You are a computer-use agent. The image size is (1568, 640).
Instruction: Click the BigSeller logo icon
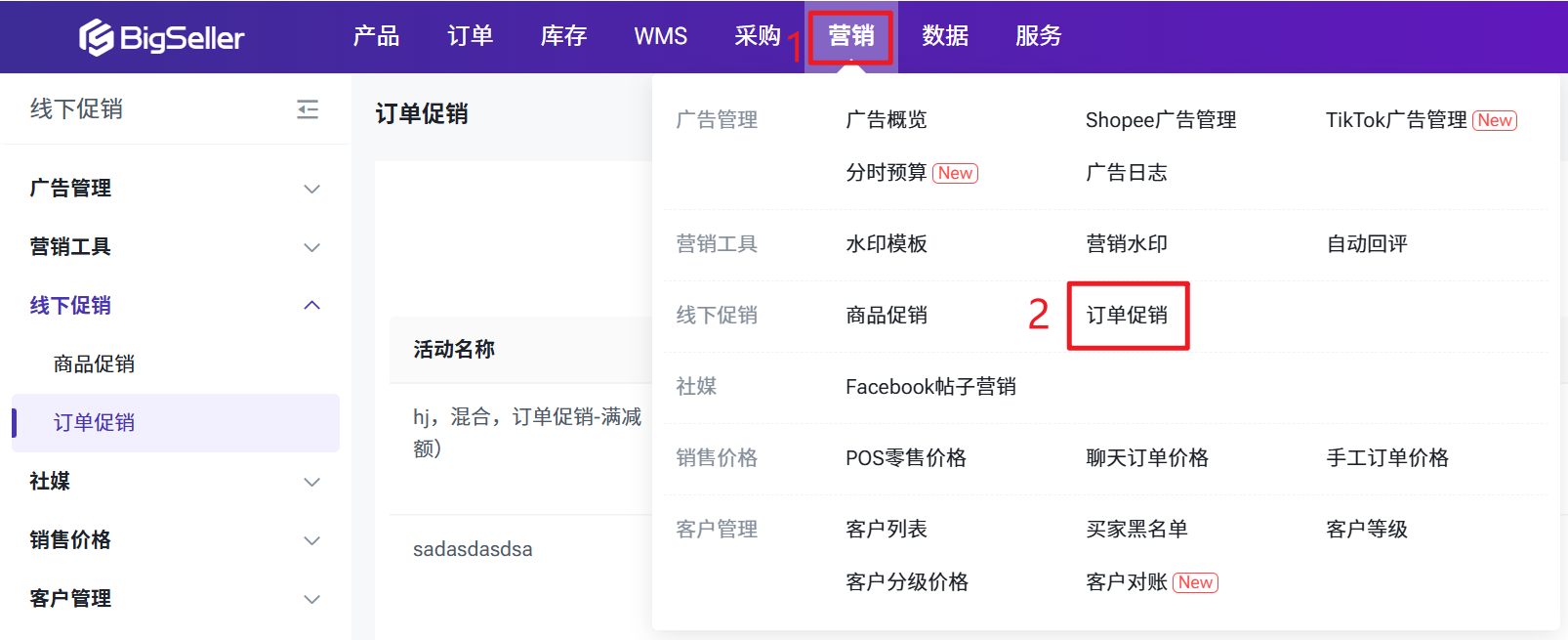click(x=97, y=37)
